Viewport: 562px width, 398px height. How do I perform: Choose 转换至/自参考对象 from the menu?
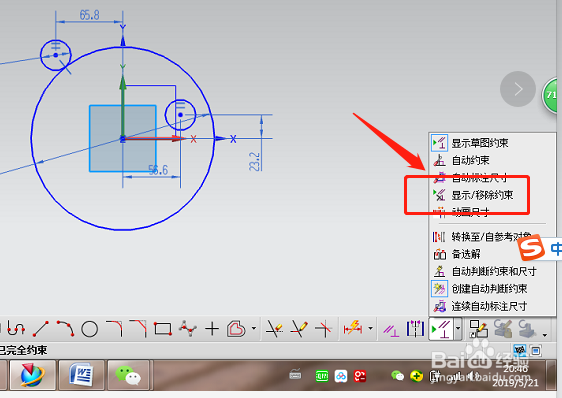(492, 237)
